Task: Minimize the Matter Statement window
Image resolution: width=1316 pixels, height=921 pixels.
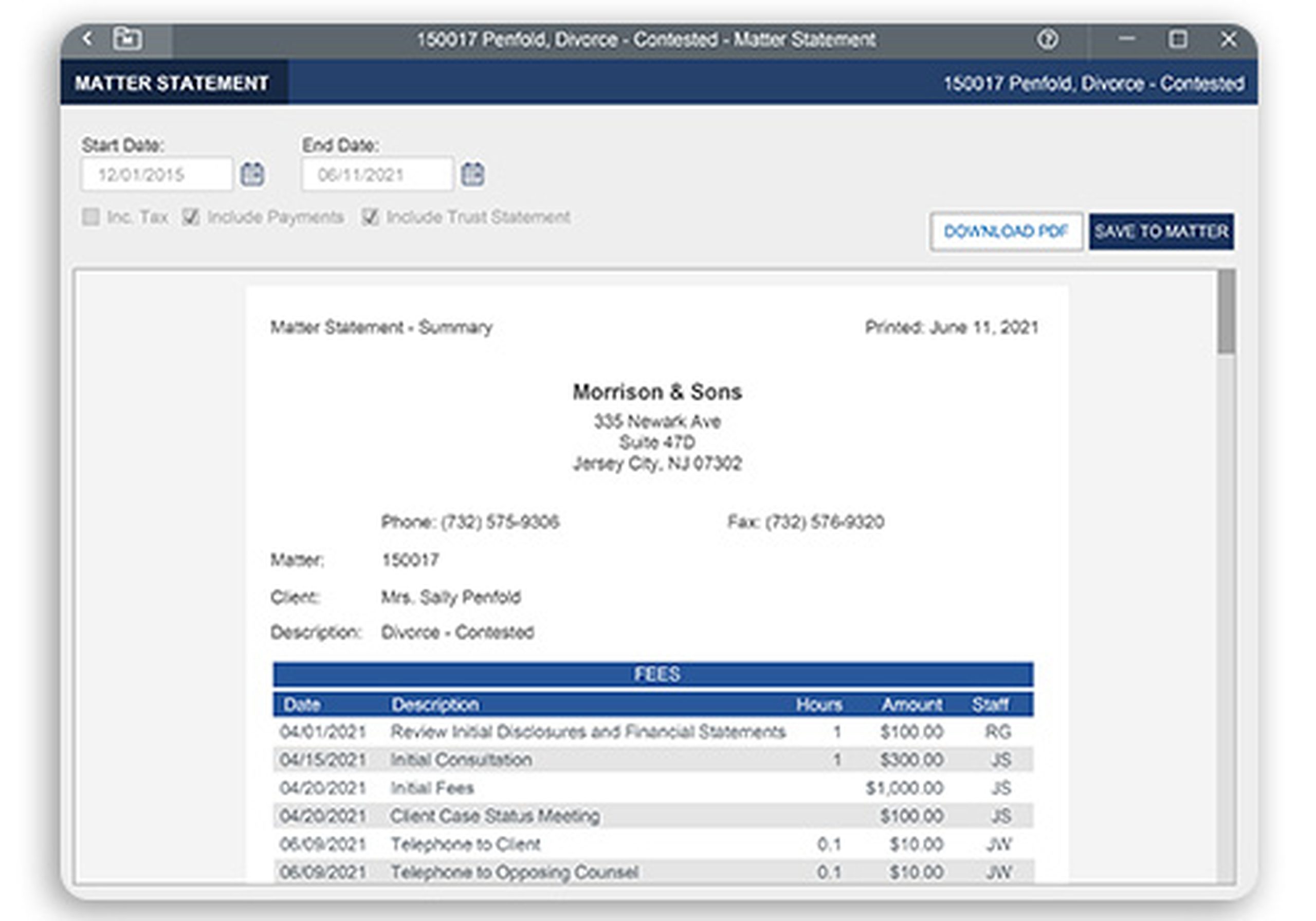Action: [x=1127, y=39]
